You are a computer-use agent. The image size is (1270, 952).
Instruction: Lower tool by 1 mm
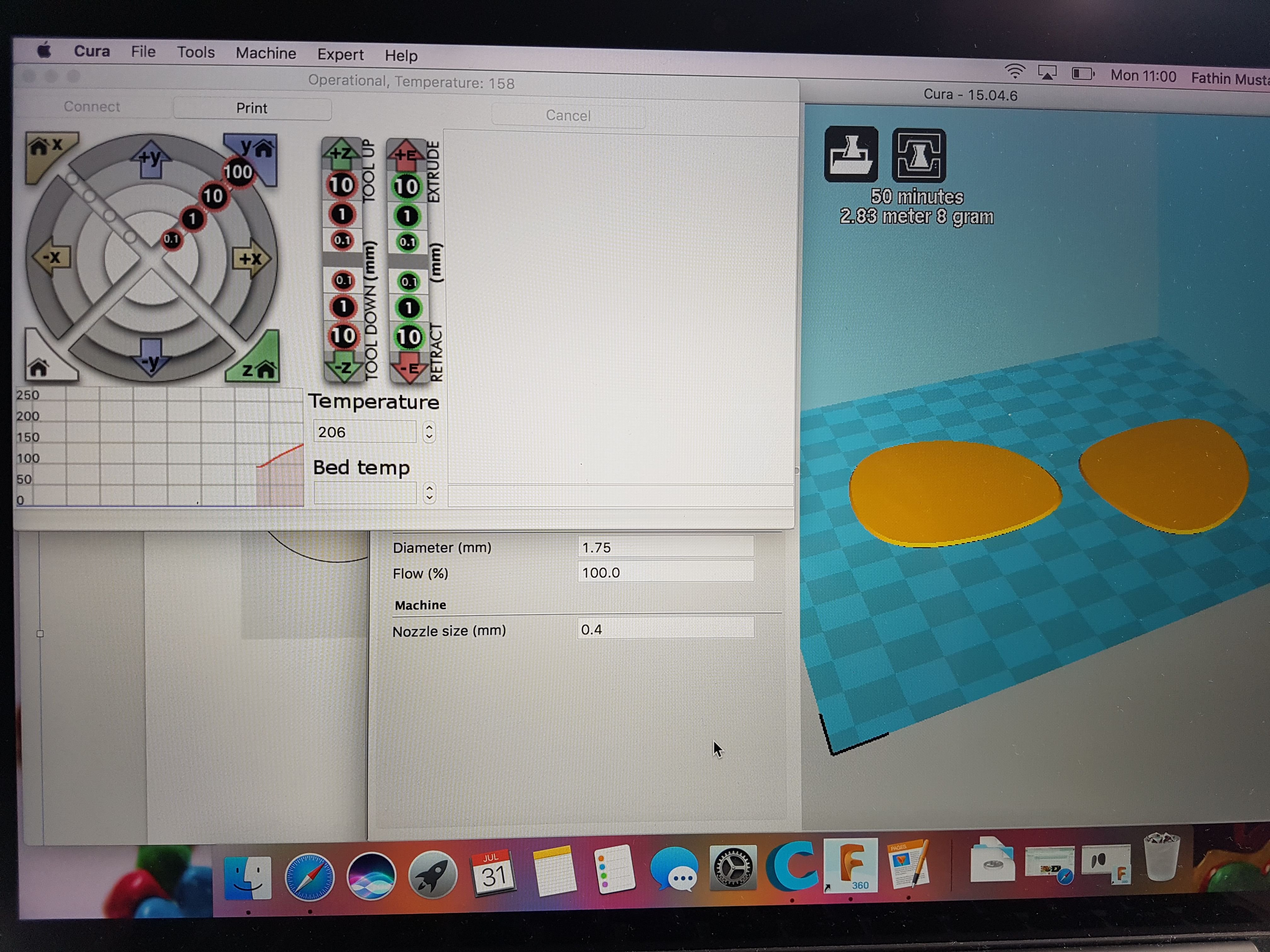[x=343, y=307]
